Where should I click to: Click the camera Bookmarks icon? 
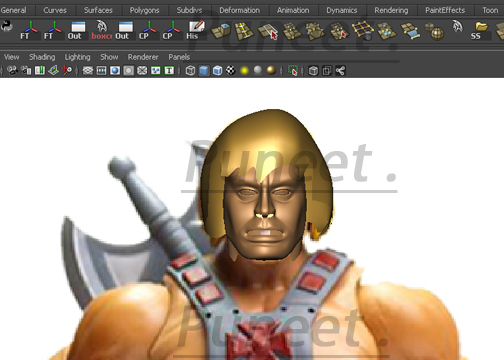[40, 70]
